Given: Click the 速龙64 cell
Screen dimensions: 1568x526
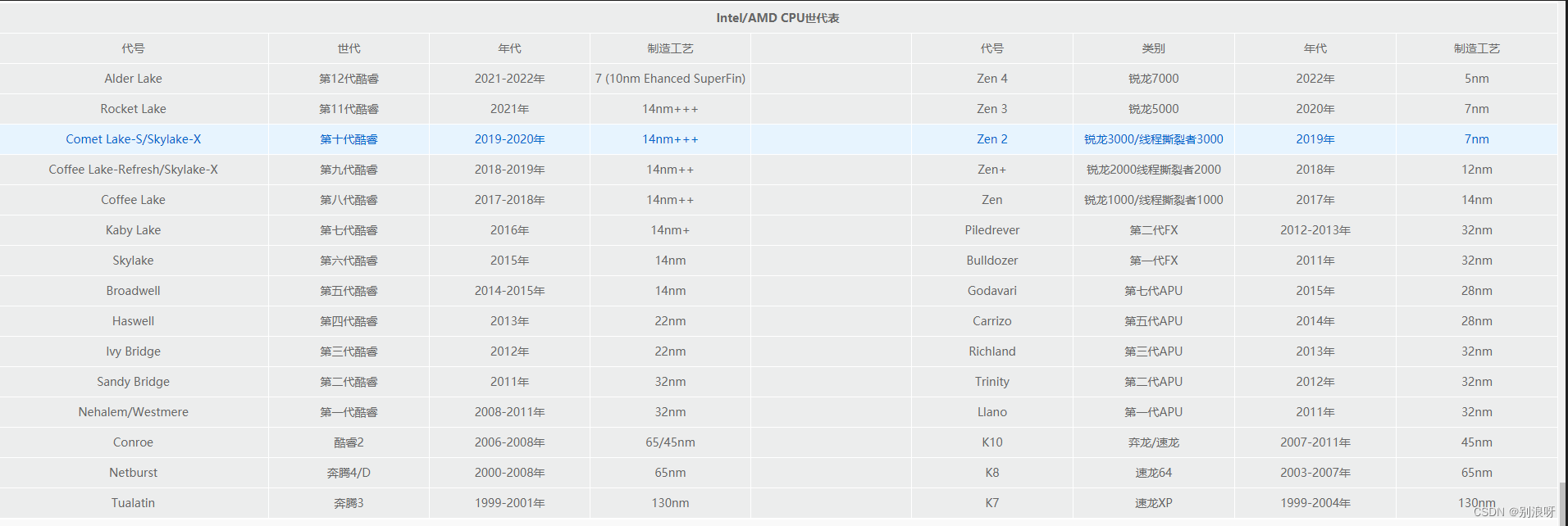Looking at the screenshot, I should (x=1153, y=473).
